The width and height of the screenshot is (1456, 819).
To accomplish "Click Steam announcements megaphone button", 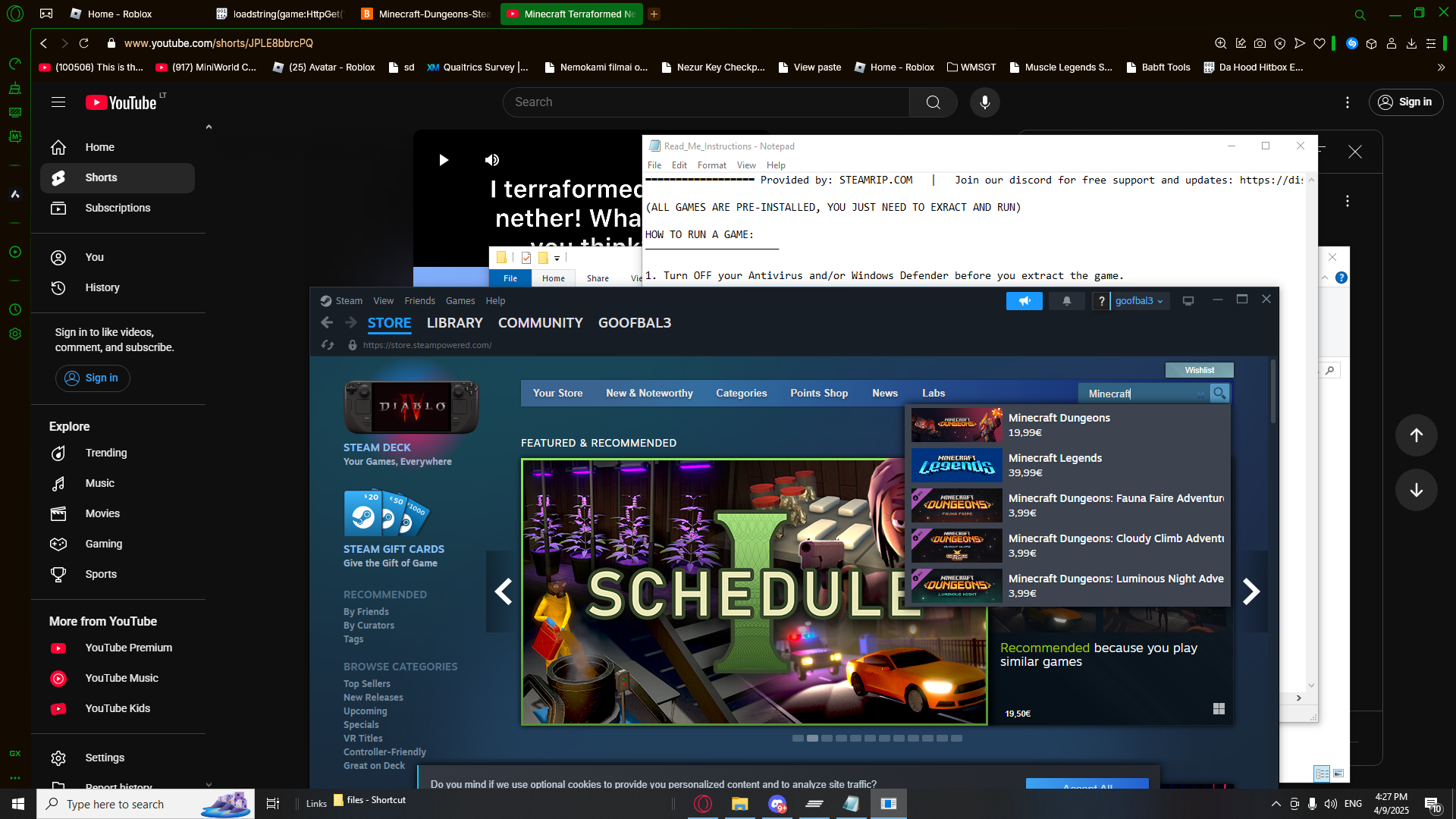I will pos(1025,301).
